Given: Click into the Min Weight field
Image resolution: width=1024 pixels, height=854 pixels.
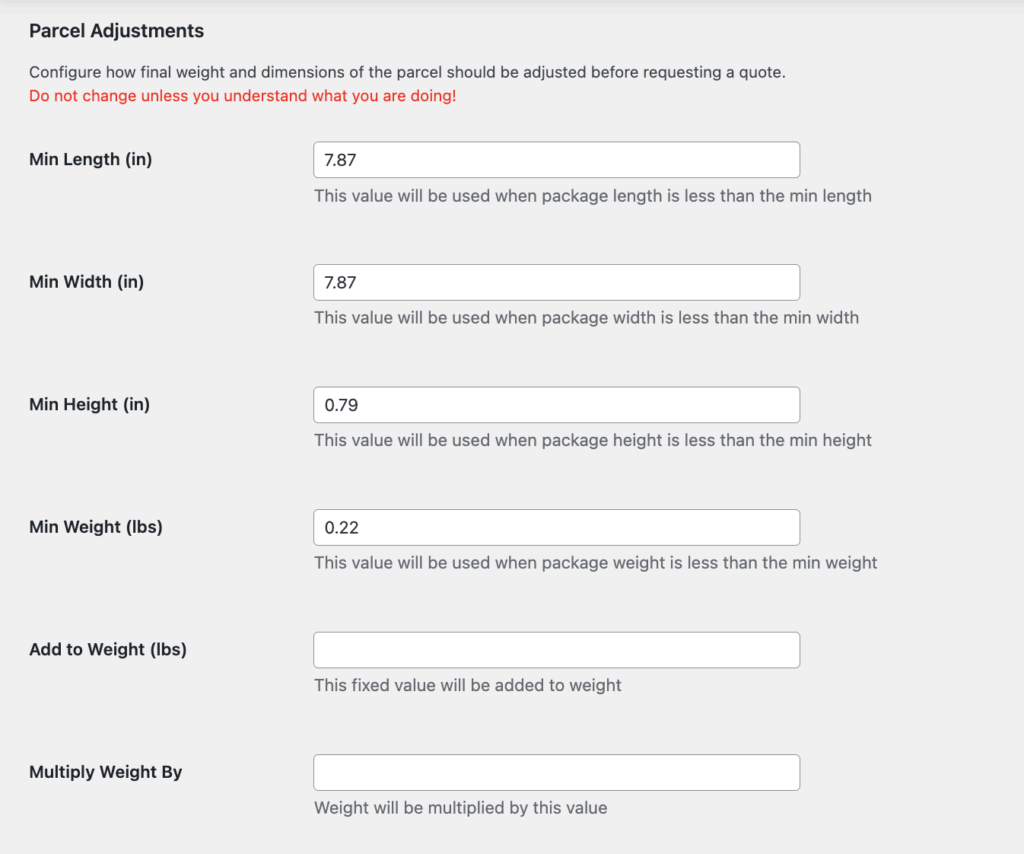Looking at the screenshot, I should pyautogui.click(x=556, y=527).
